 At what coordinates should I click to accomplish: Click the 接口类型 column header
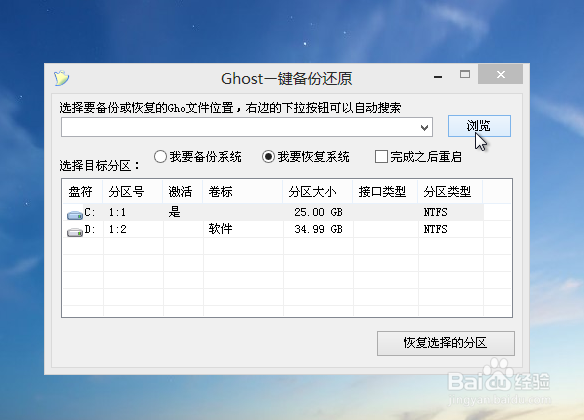(x=385, y=192)
